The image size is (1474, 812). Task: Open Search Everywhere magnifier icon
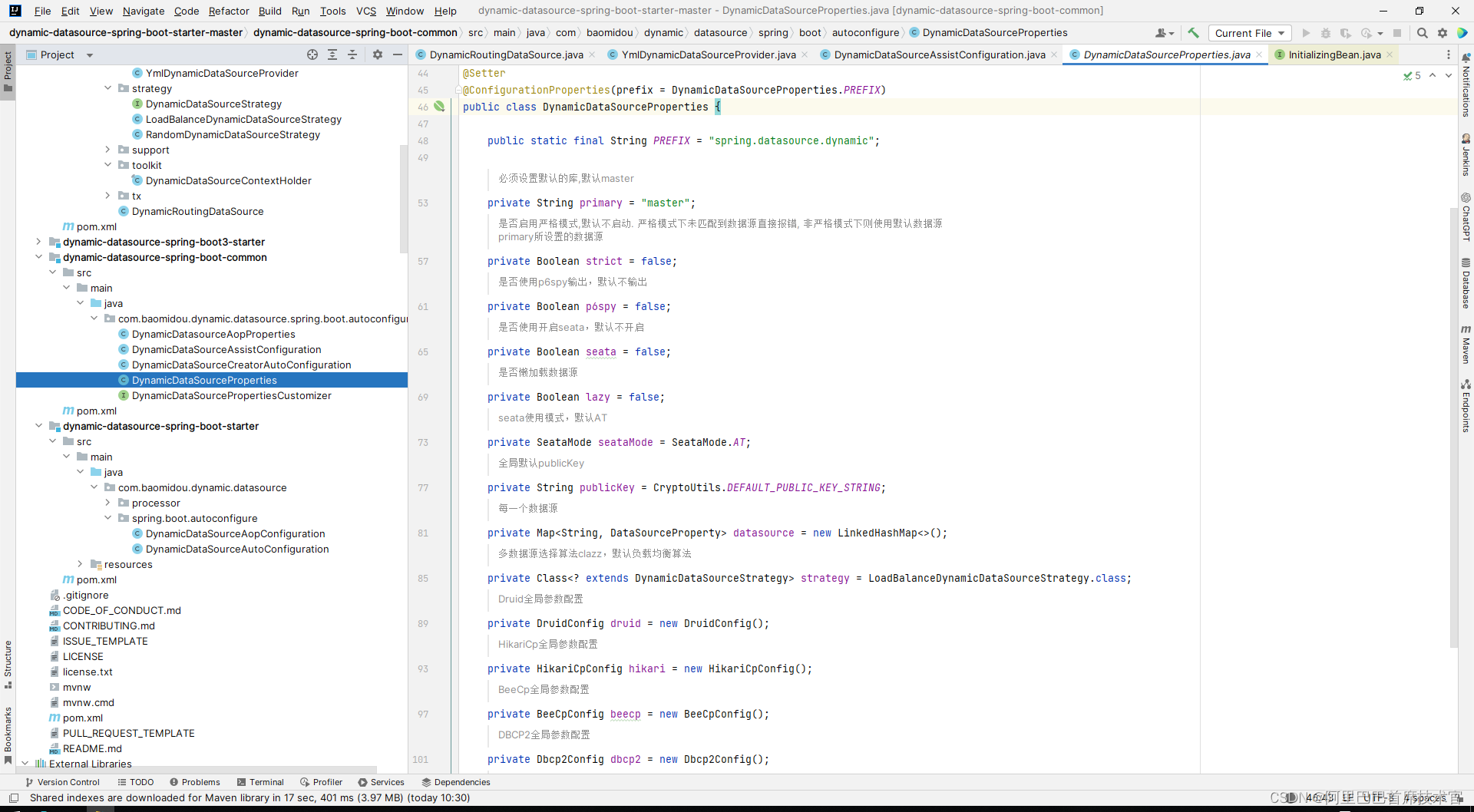(x=1423, y=33)
